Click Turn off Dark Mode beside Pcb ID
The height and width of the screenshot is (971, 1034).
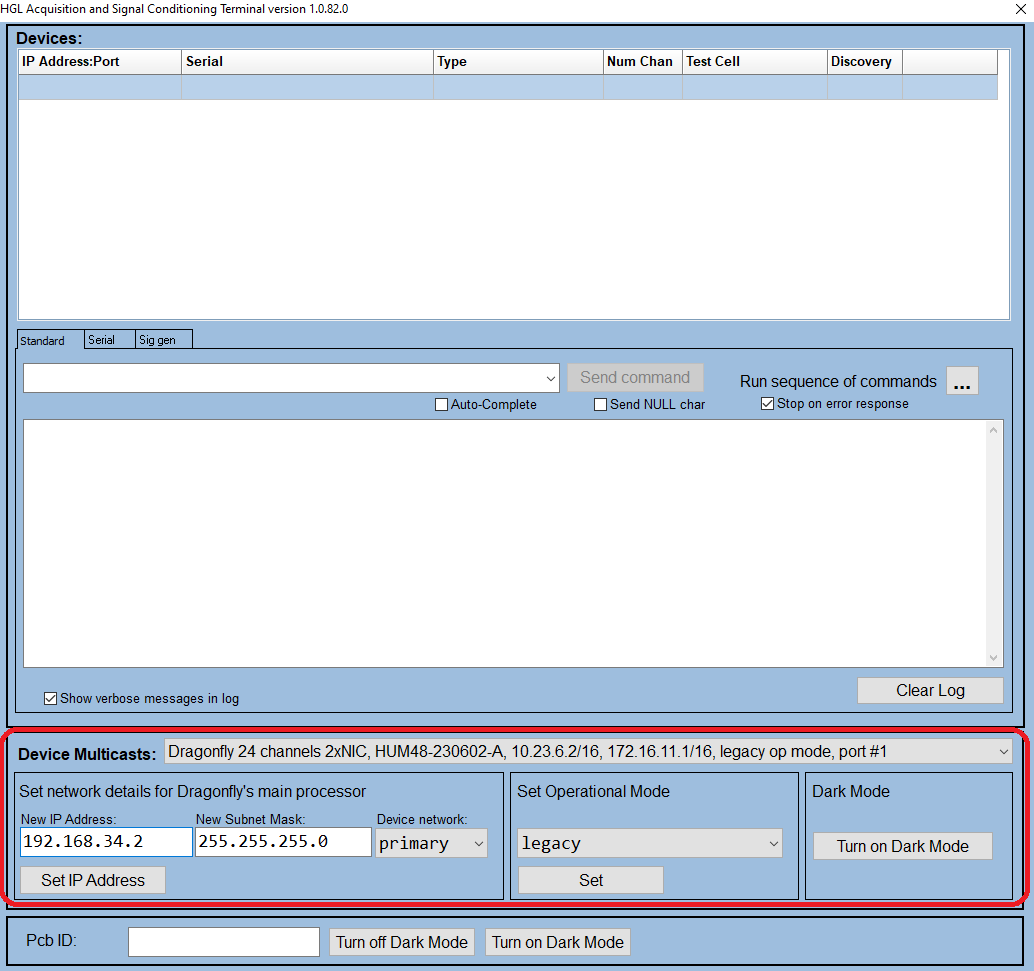[402, 942]
